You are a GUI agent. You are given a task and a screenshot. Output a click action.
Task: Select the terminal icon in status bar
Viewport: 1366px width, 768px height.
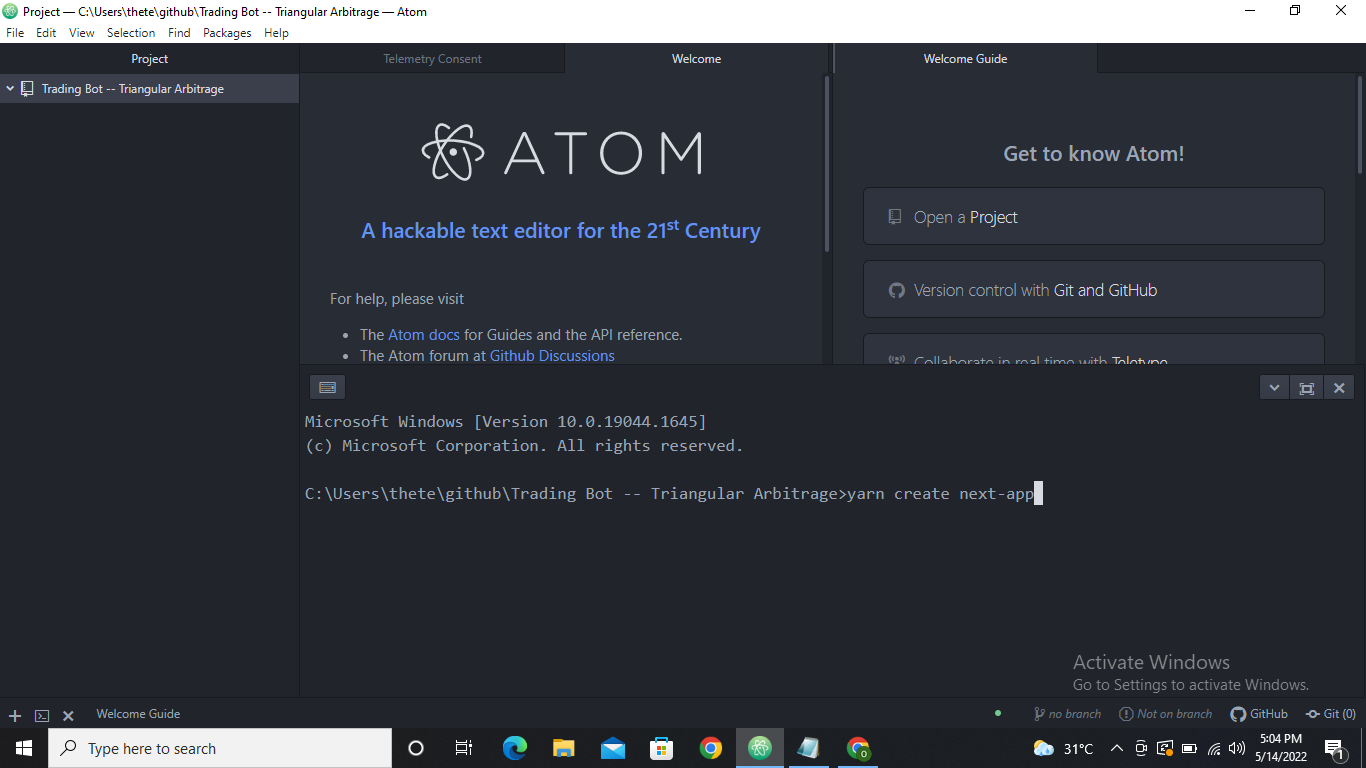coord(42,716)
